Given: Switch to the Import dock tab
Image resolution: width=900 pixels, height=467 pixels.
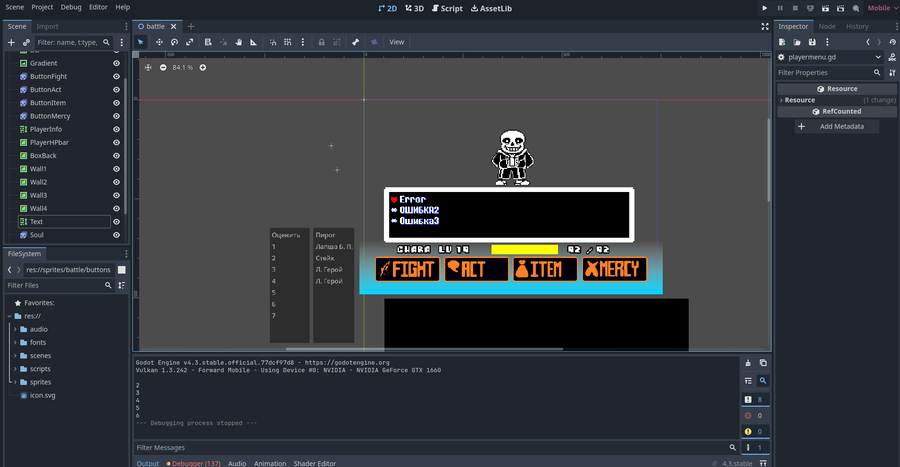Looking at the screenshot, I should coord(47,26).
